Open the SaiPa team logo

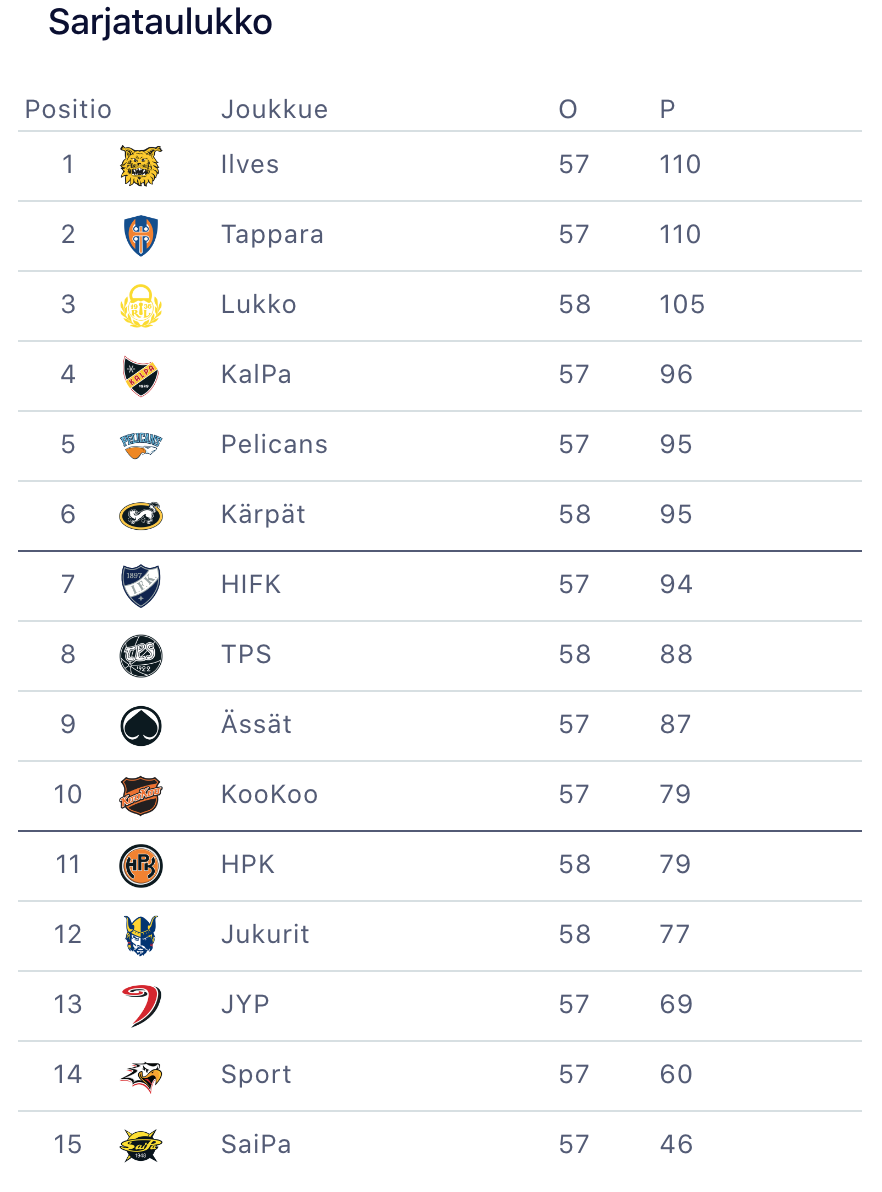(x=140, y=1145)
